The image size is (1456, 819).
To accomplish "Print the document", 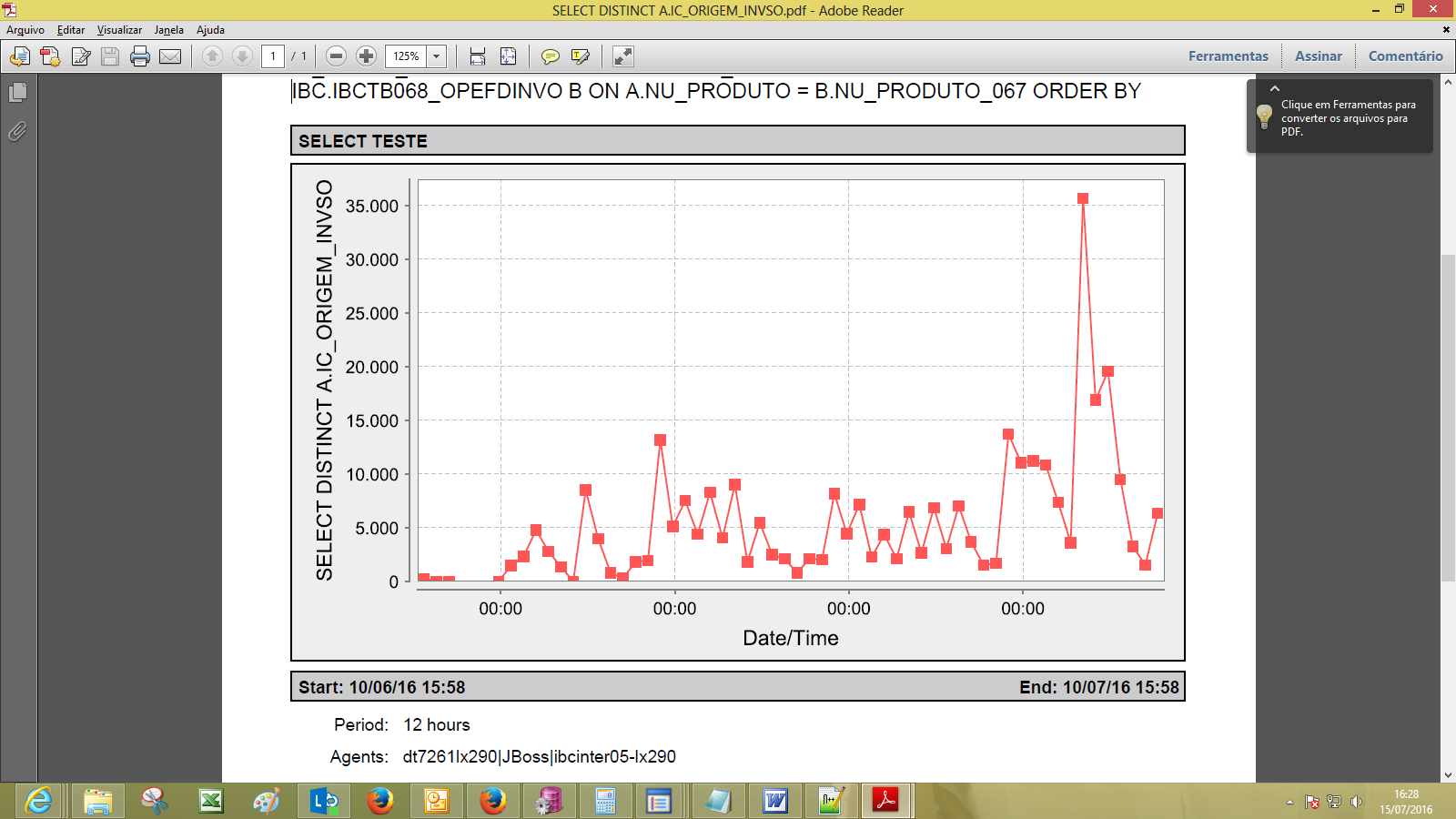I will click(139, 56).
